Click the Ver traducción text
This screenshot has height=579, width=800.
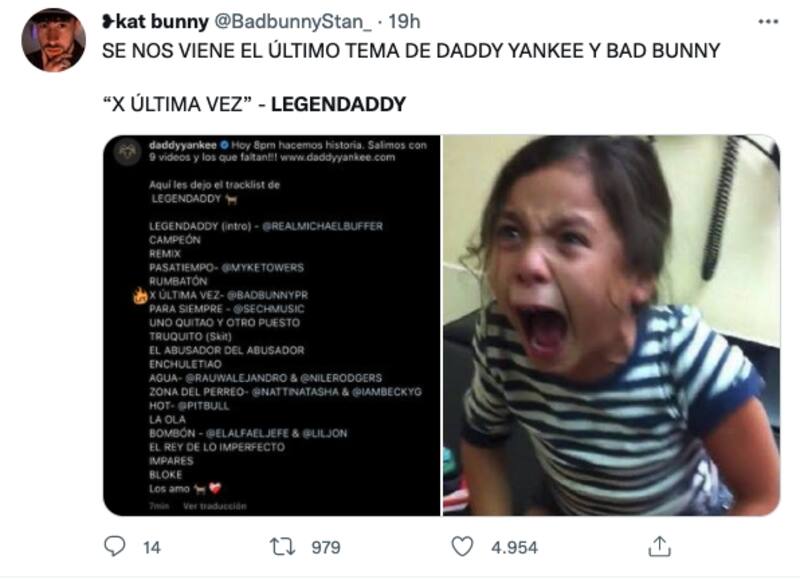[x=214, y=506]
